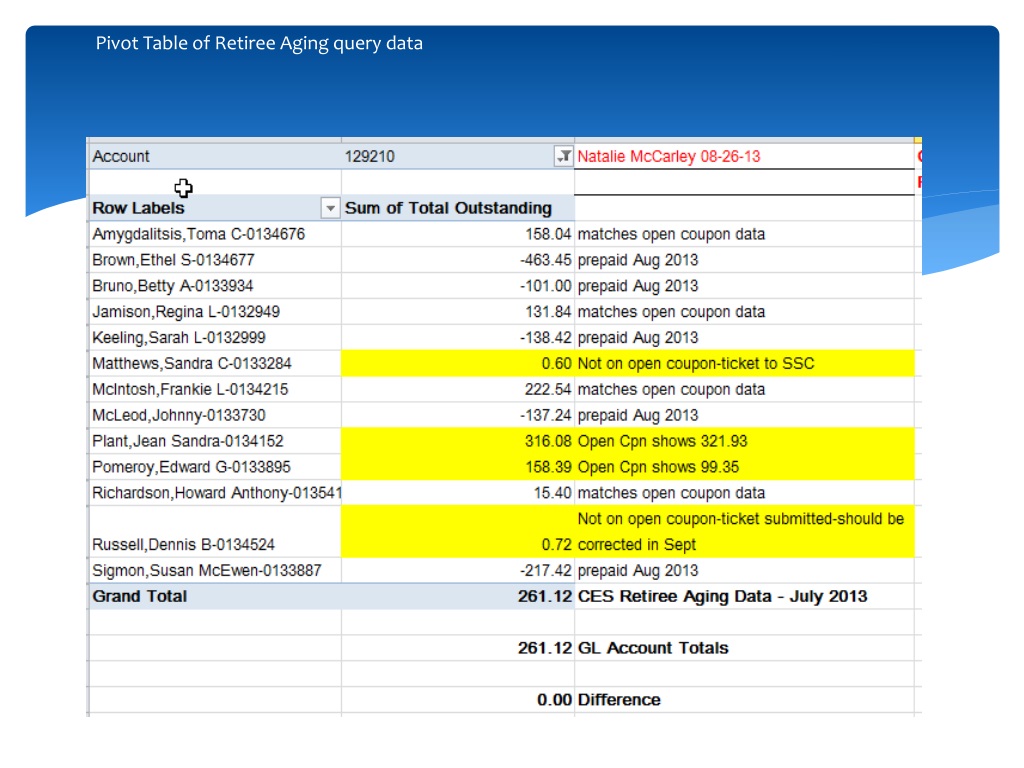Select the Grand Total row label

pos(140,596)
